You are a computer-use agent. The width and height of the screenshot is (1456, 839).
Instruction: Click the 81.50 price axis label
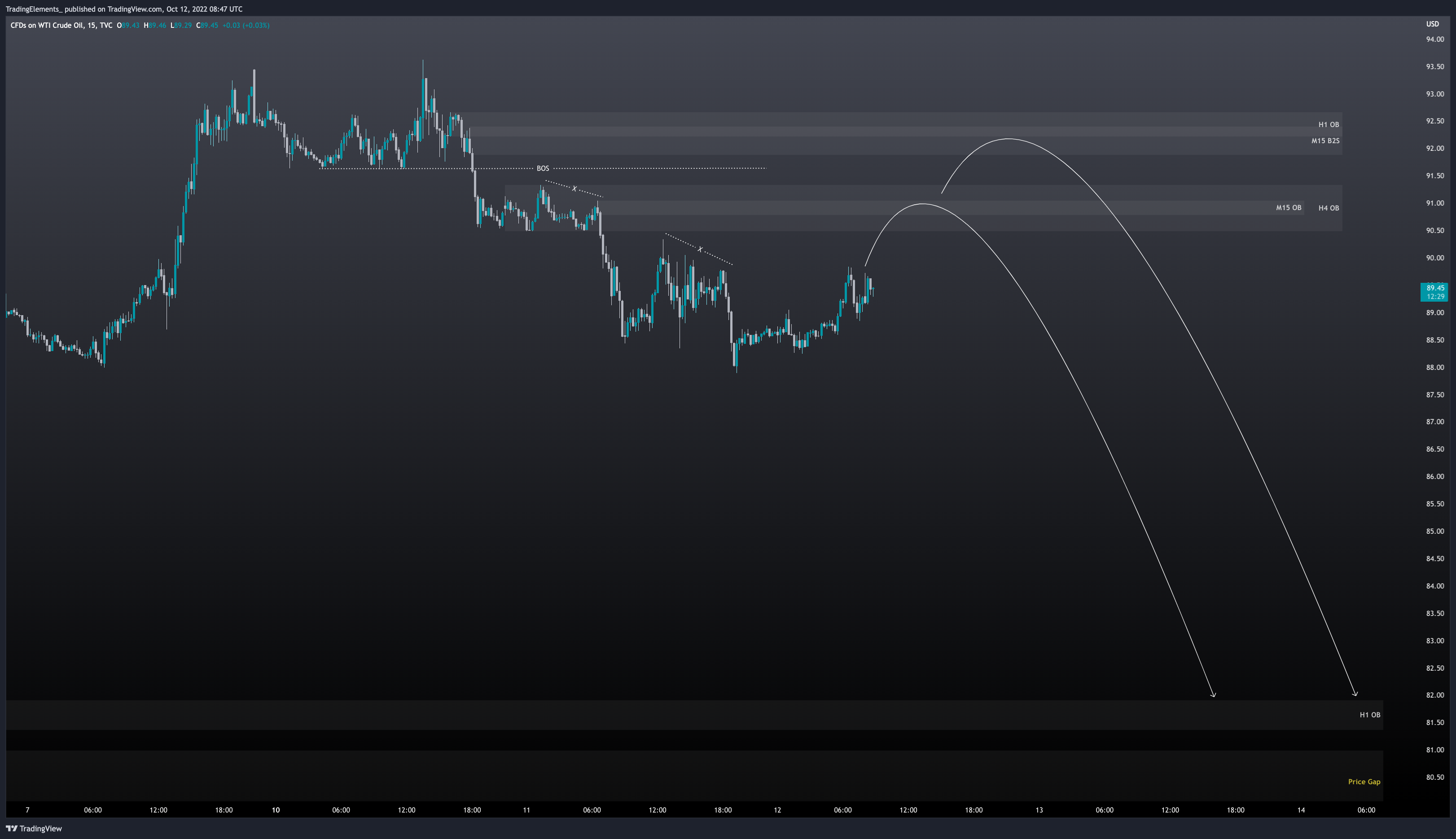pos(1435,723)
